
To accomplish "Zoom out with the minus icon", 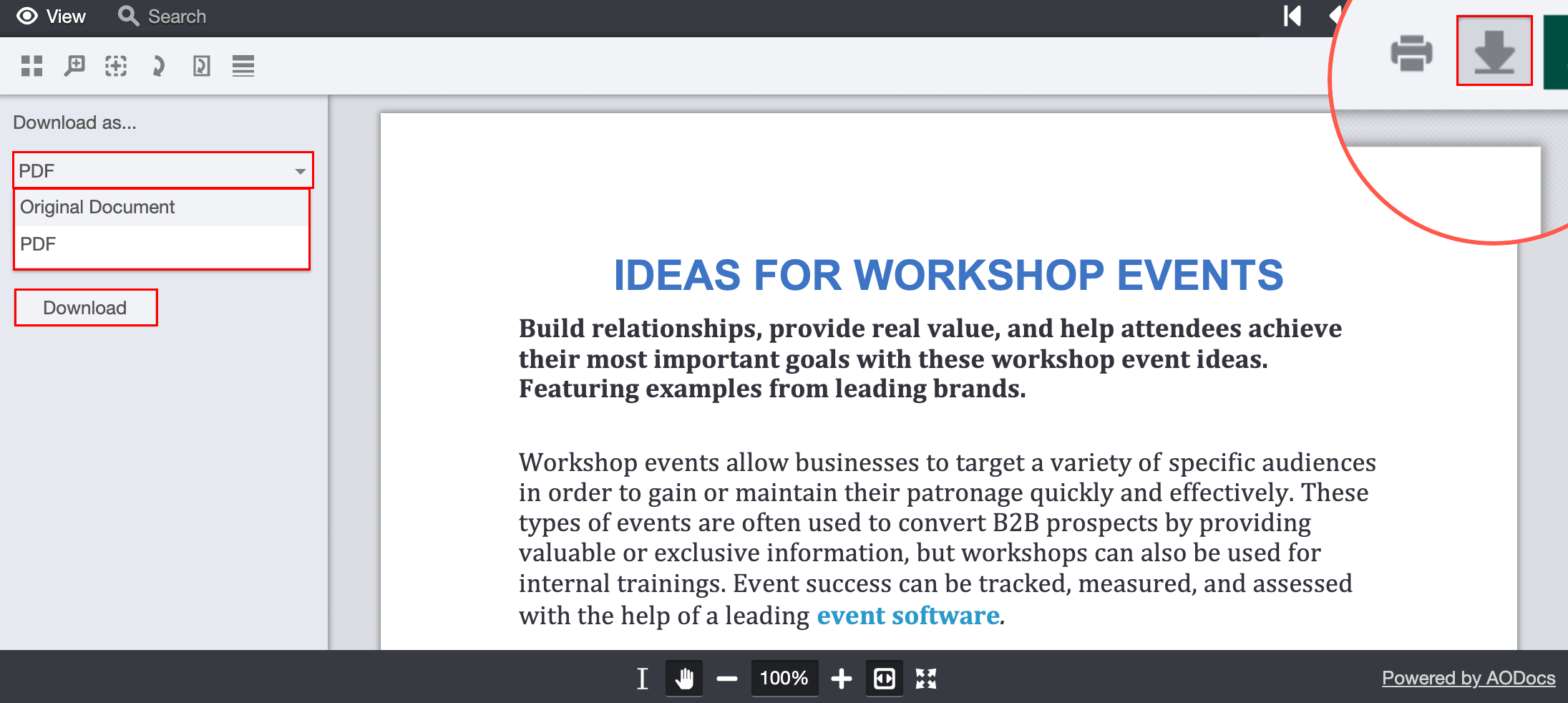I will 727,678.
